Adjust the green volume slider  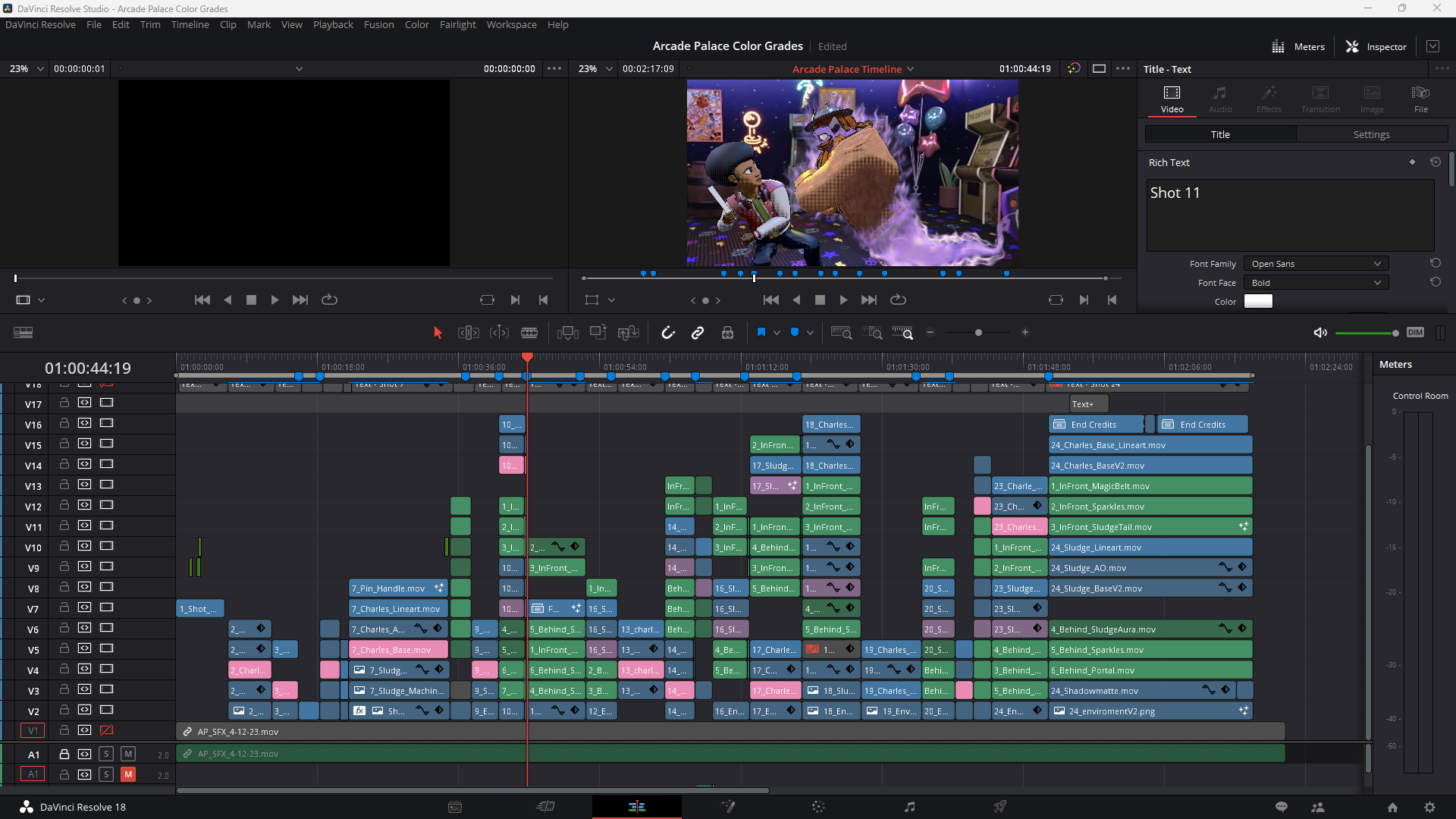click(1366, 333)
